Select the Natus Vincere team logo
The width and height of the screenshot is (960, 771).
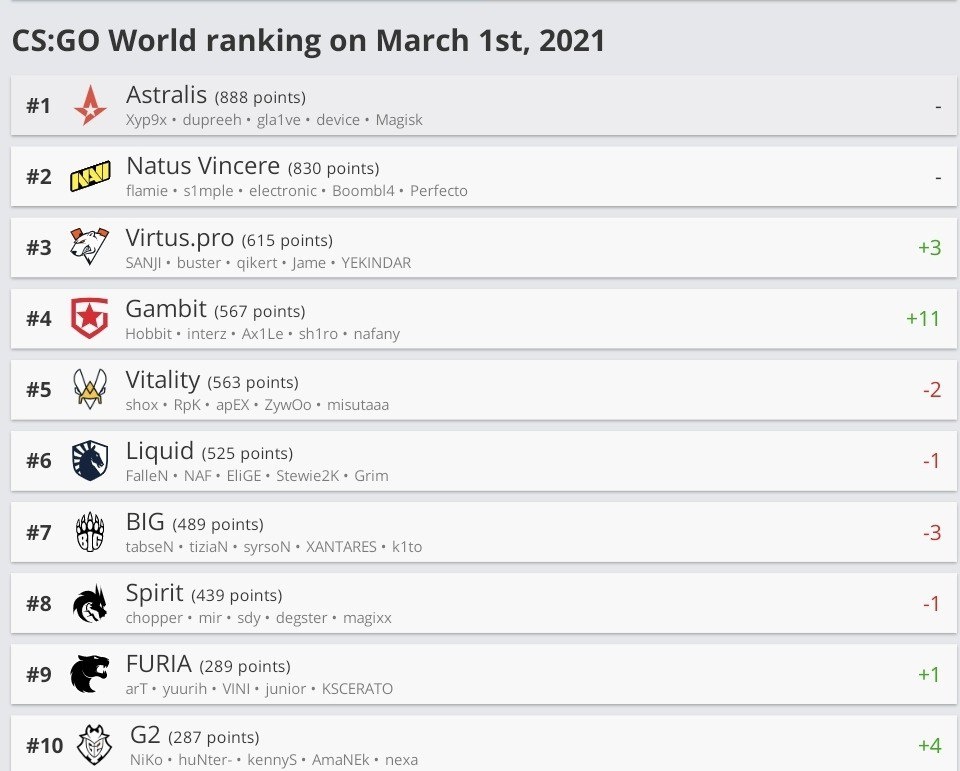coord(90,174)
